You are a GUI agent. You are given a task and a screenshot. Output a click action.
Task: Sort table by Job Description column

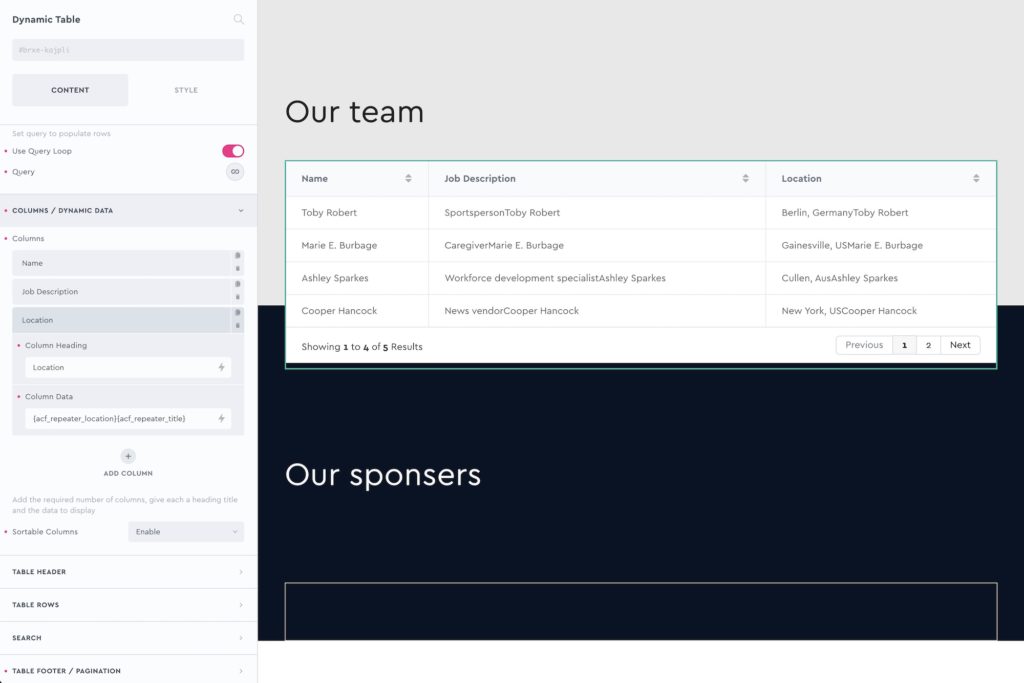(x=745, y=179)
